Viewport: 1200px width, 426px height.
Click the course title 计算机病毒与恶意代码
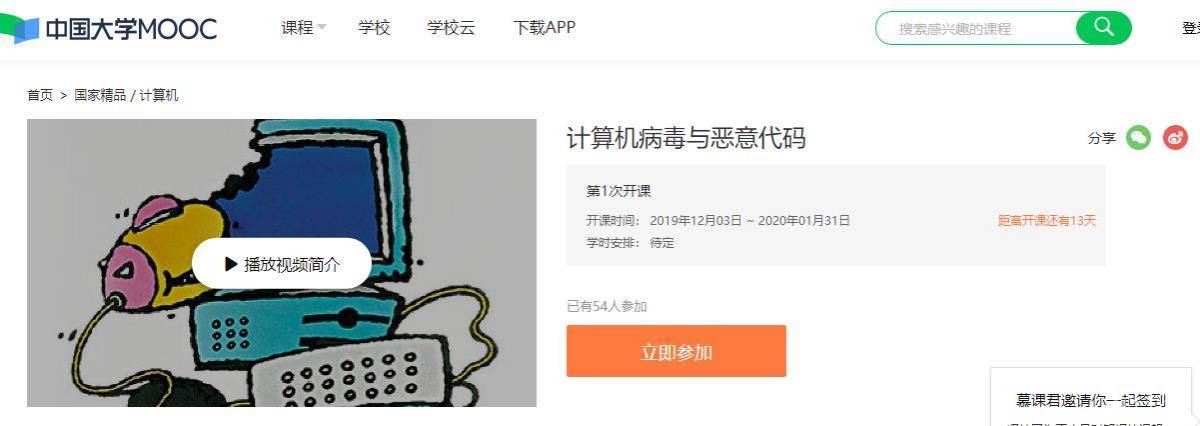tap(686, 138)
